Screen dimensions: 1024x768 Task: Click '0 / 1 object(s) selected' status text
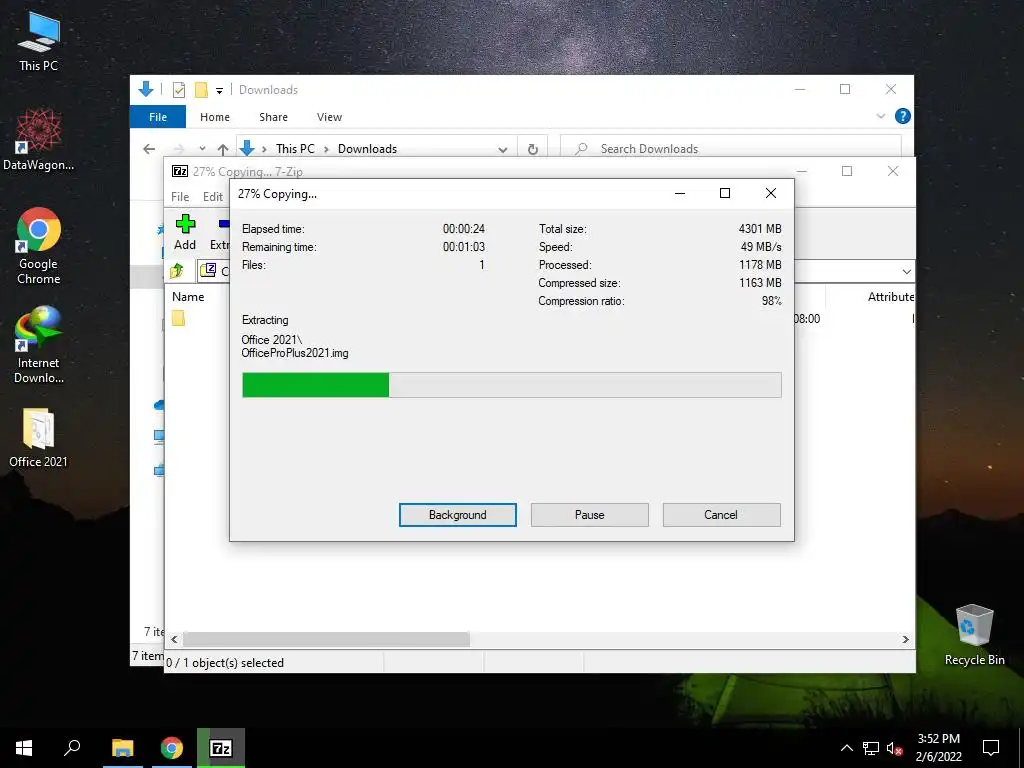(x=225, y=663)
